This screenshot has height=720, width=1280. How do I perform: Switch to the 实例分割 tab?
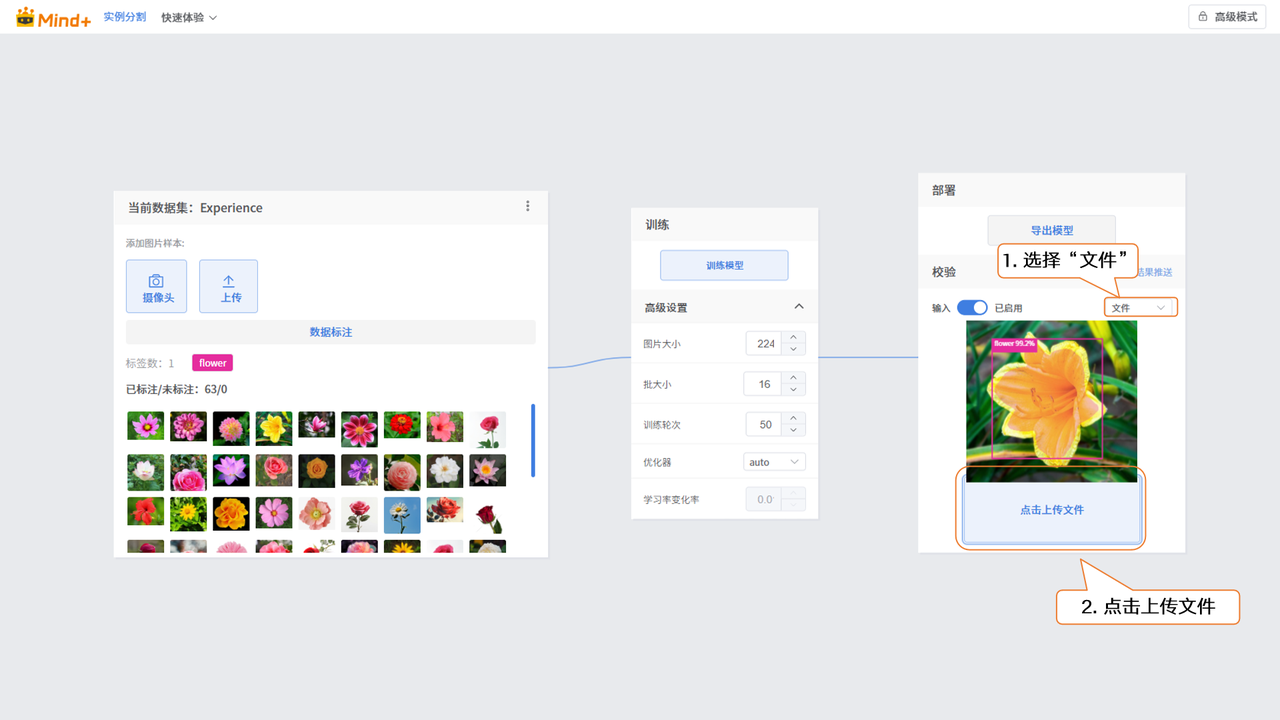[125, 17]
